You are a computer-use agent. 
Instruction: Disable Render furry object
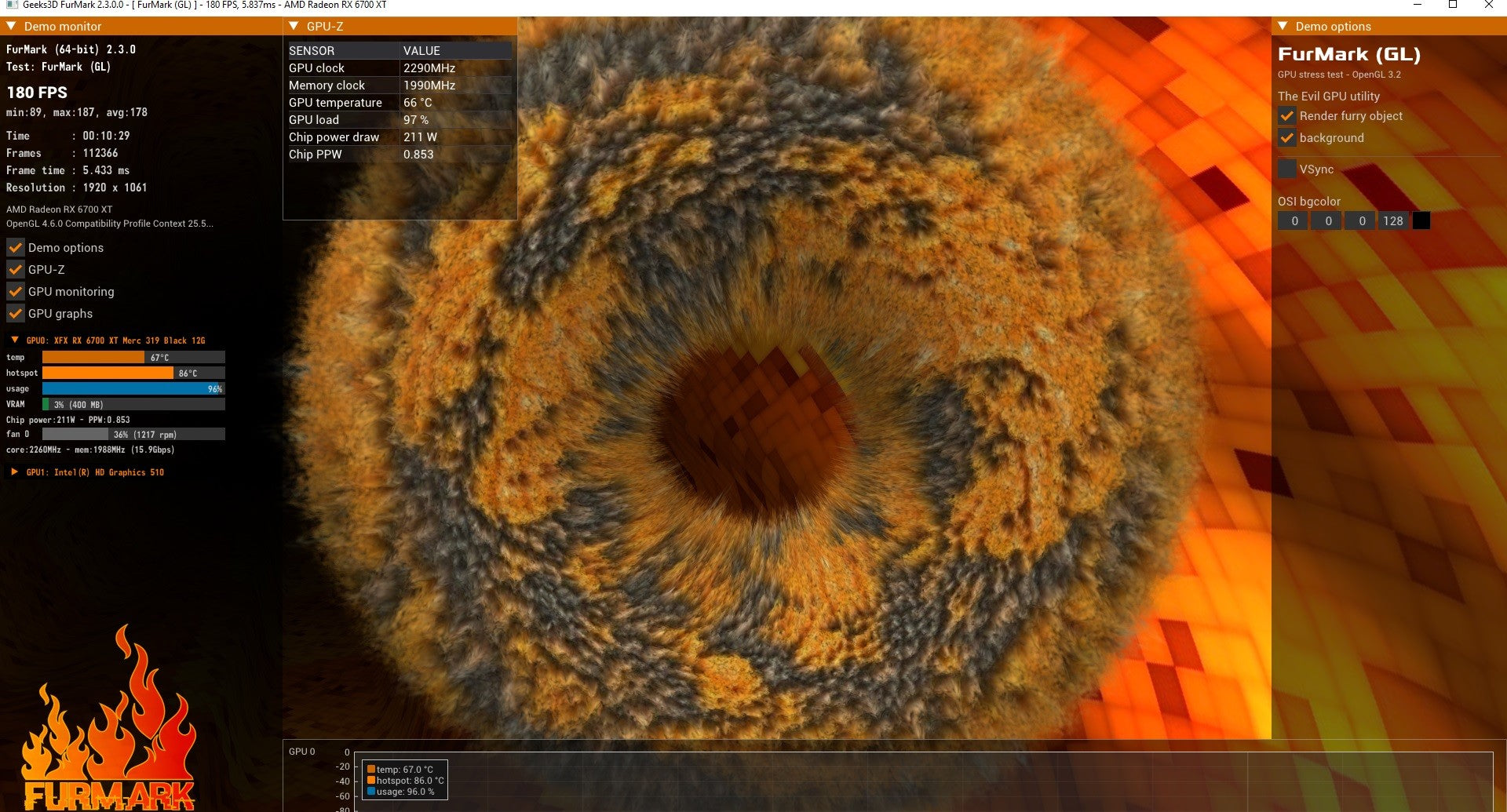1286,115
